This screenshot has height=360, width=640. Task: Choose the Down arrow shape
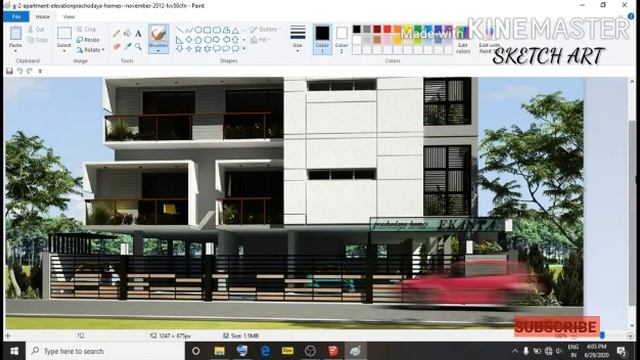(179, 49)
